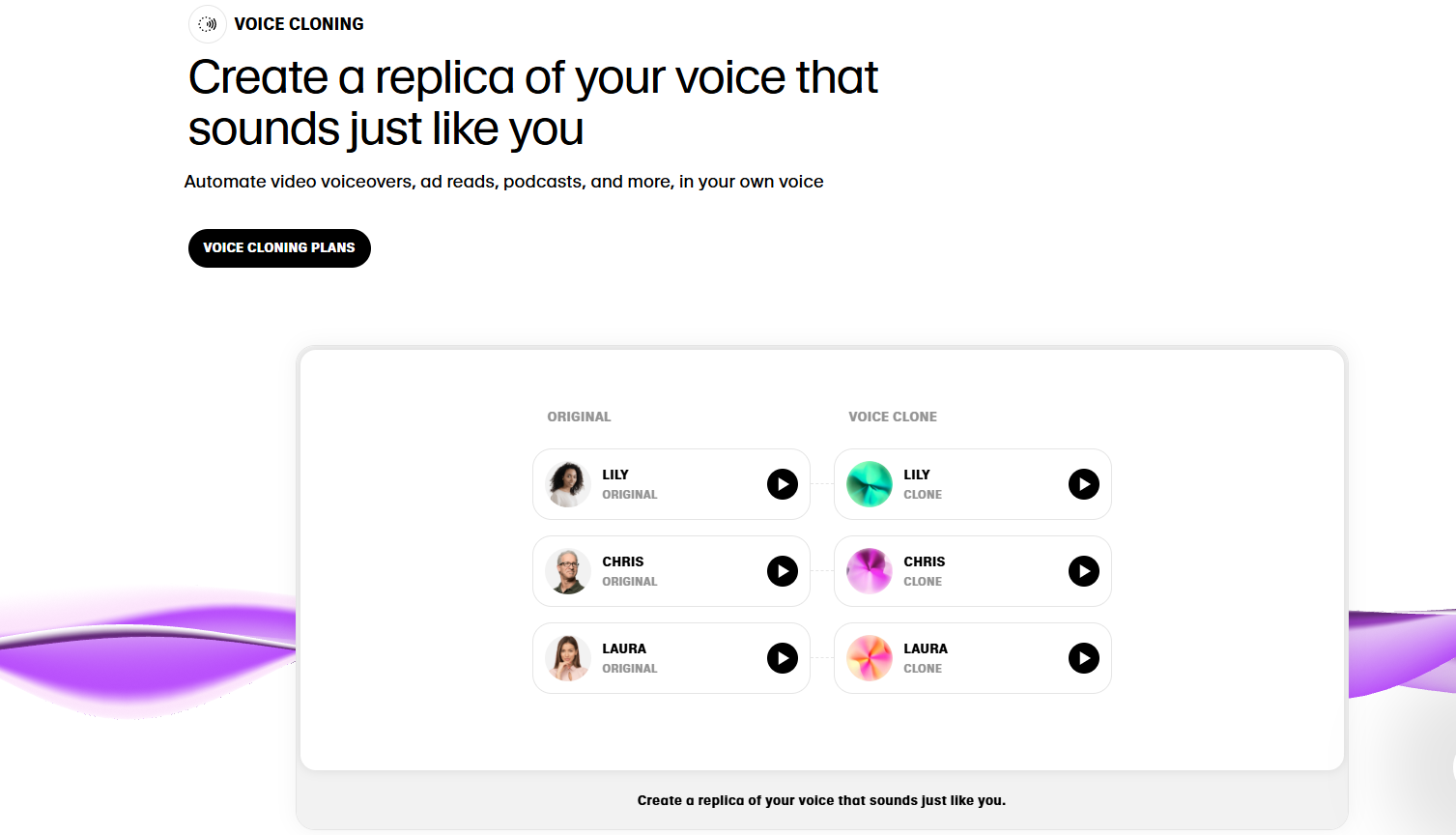Viewport: 1456px width, 835px height.
Task: Select the purple swirl icon beside Chris Clone
Action: pyautogui.click(x=869, y=571)
